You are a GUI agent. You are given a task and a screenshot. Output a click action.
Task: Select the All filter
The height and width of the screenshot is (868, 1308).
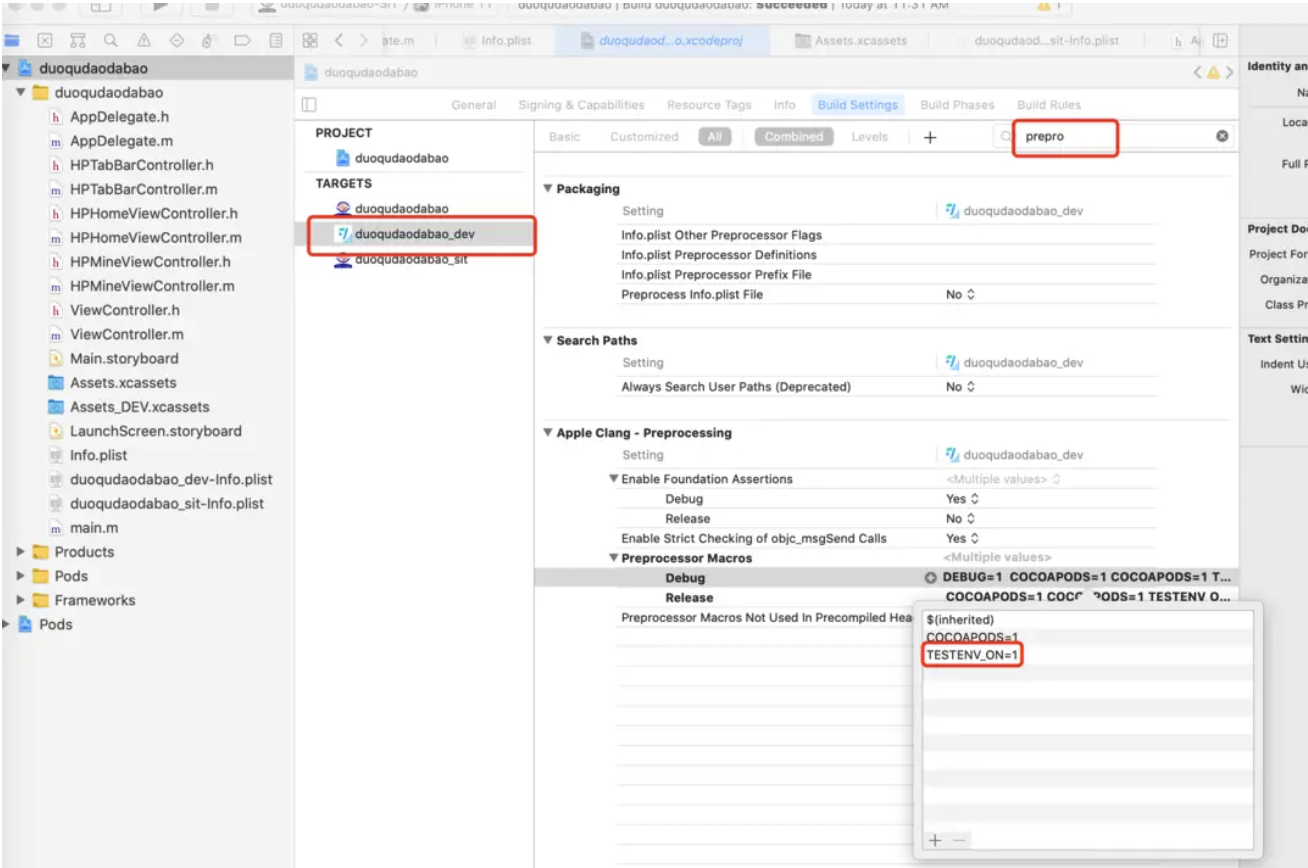(x=714, y=137)
